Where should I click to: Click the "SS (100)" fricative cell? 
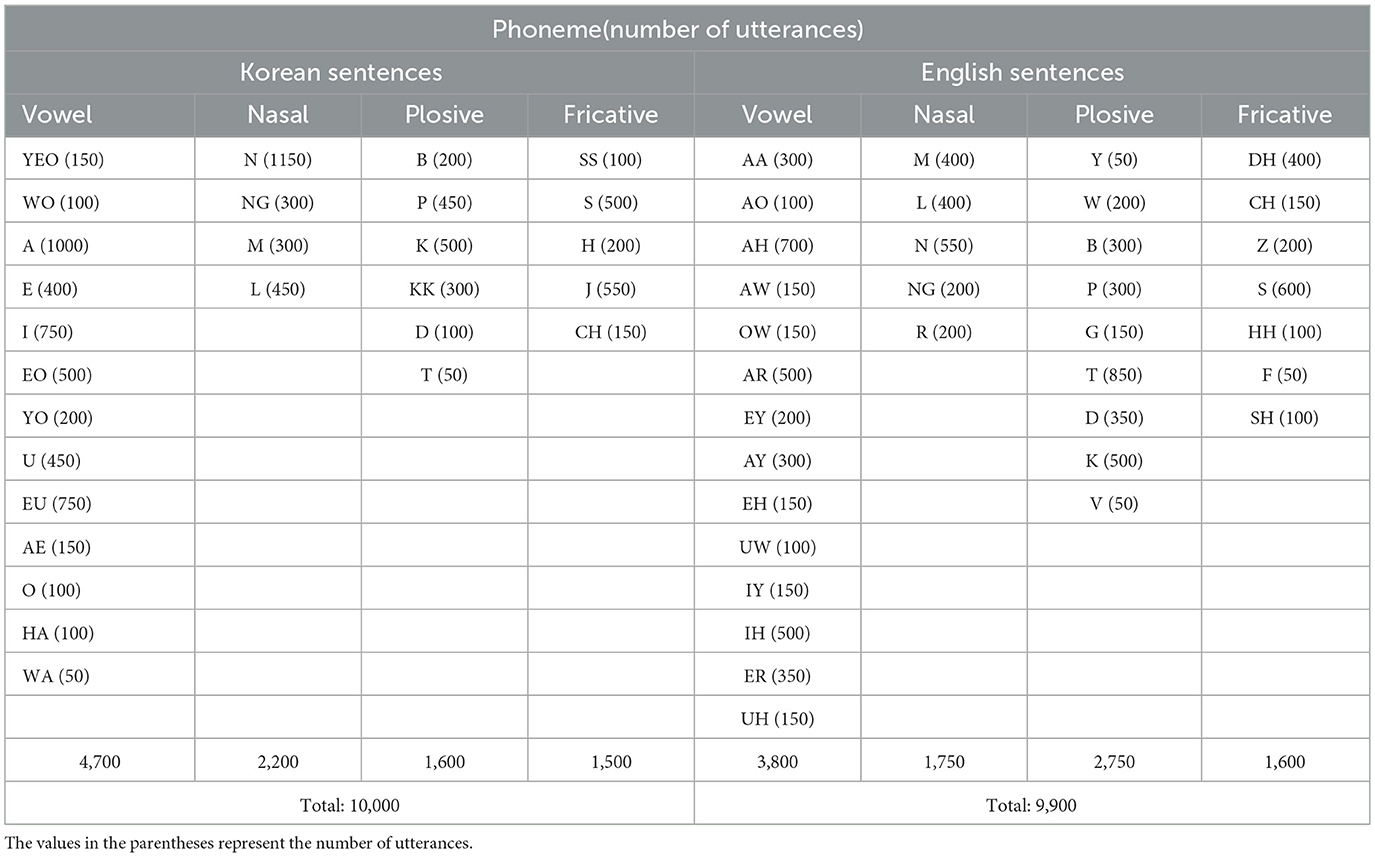(610, 160)
